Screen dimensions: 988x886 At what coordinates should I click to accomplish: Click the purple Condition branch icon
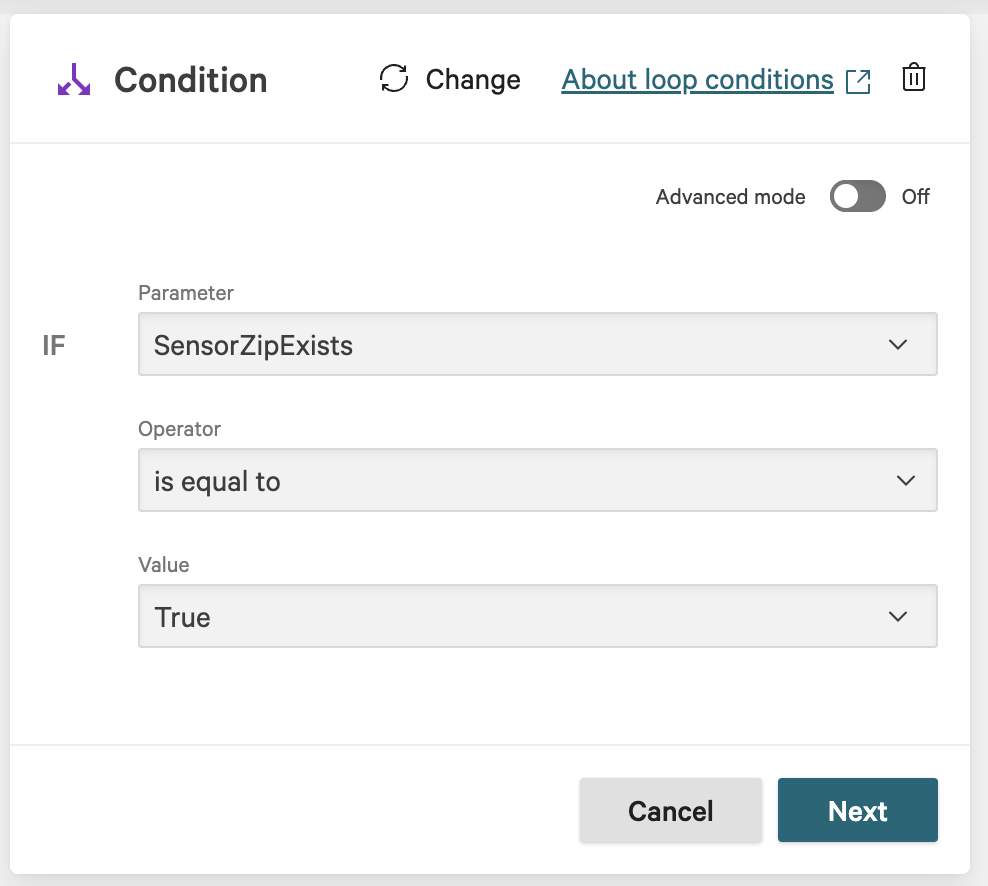pyautogui.click(x=74, y=80)
